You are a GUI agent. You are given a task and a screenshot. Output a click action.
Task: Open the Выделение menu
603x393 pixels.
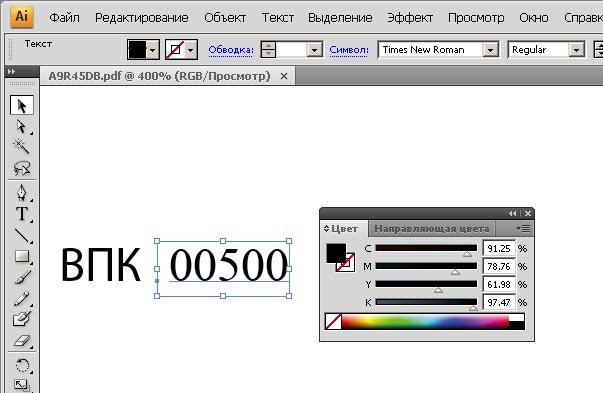coord(340,18)
